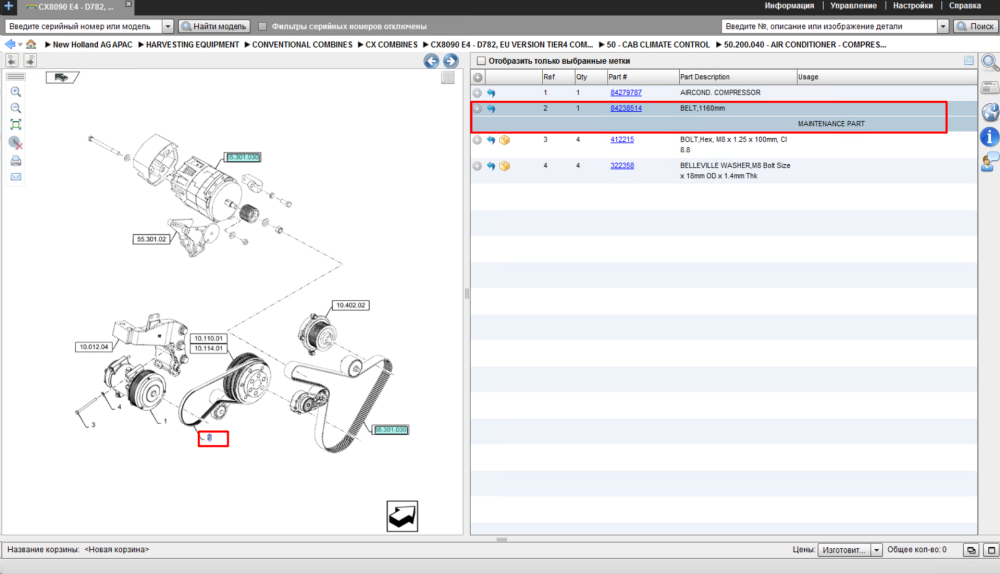Screen dimensions: 1000x574
Task: Open a new tab with the plus icon
Action: pyautogui.click(x=8, y=6)
